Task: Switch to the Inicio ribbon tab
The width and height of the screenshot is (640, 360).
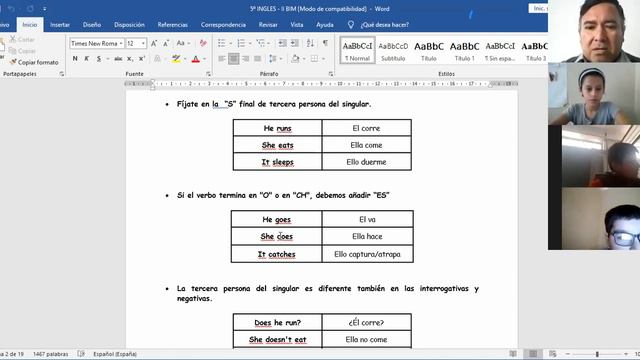Action: 30,24
